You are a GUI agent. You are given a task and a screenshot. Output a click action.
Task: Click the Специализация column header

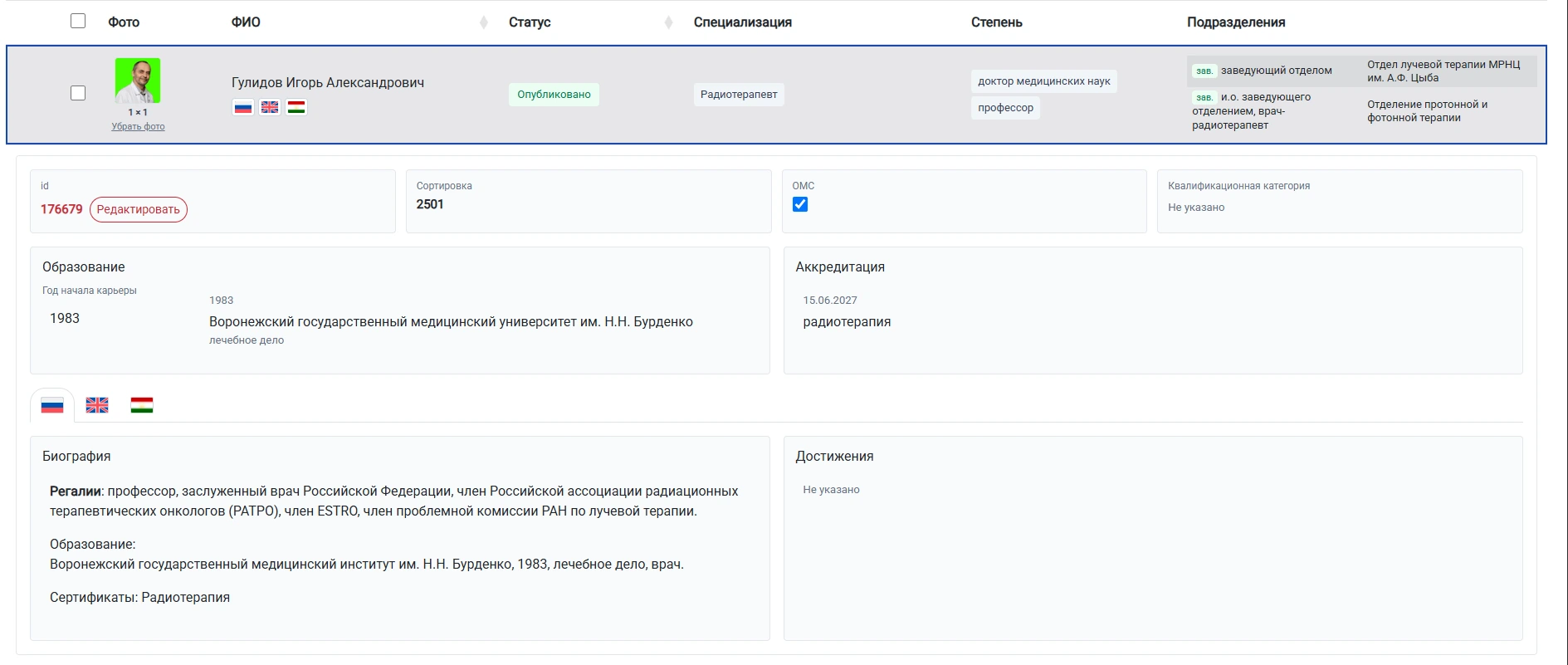coord(743,22)
